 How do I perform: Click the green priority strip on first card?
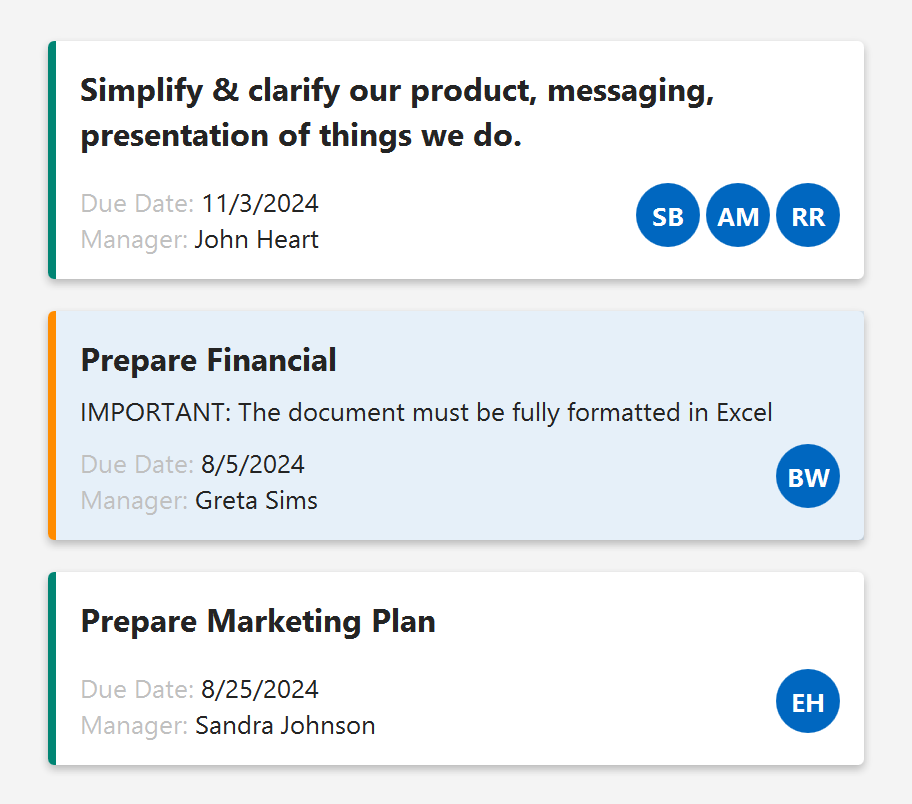pos(52,160)
